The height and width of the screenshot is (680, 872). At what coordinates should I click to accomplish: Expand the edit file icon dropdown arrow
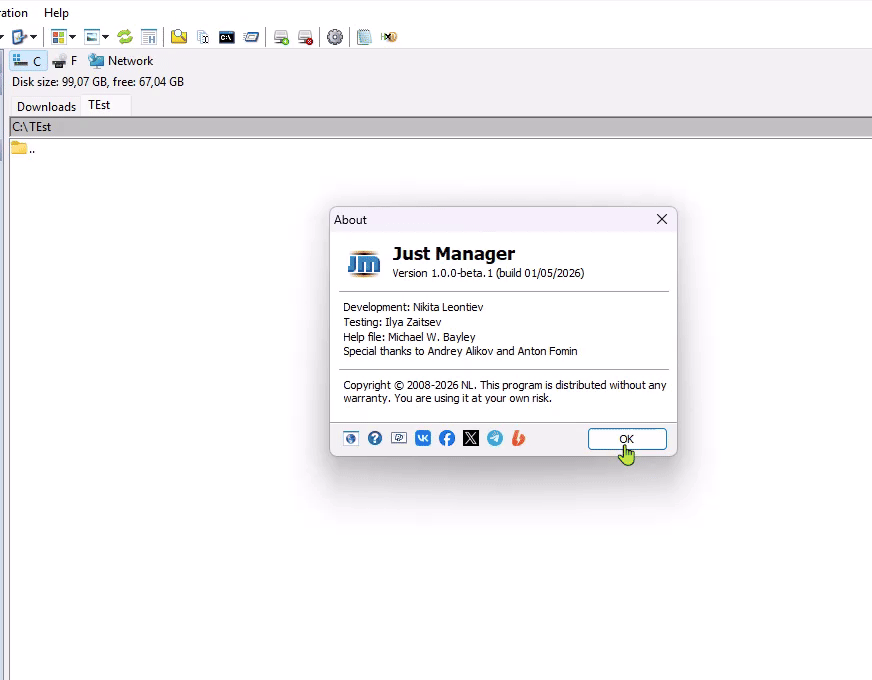point(33,37)
